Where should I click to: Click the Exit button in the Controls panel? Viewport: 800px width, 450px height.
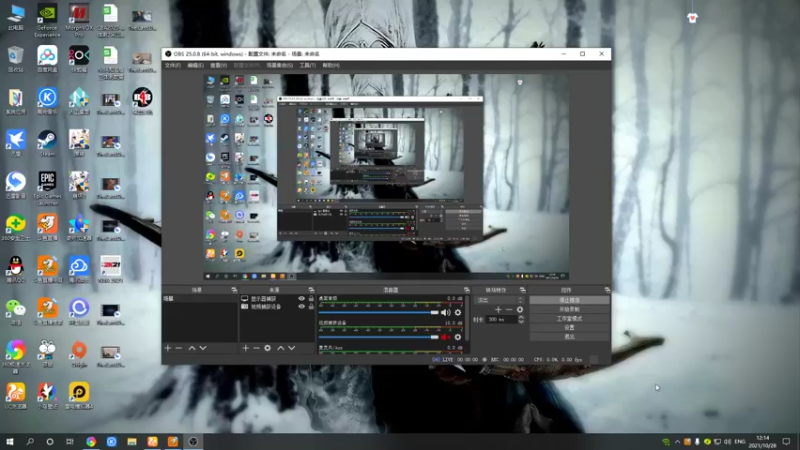click(x=569, y=337)
